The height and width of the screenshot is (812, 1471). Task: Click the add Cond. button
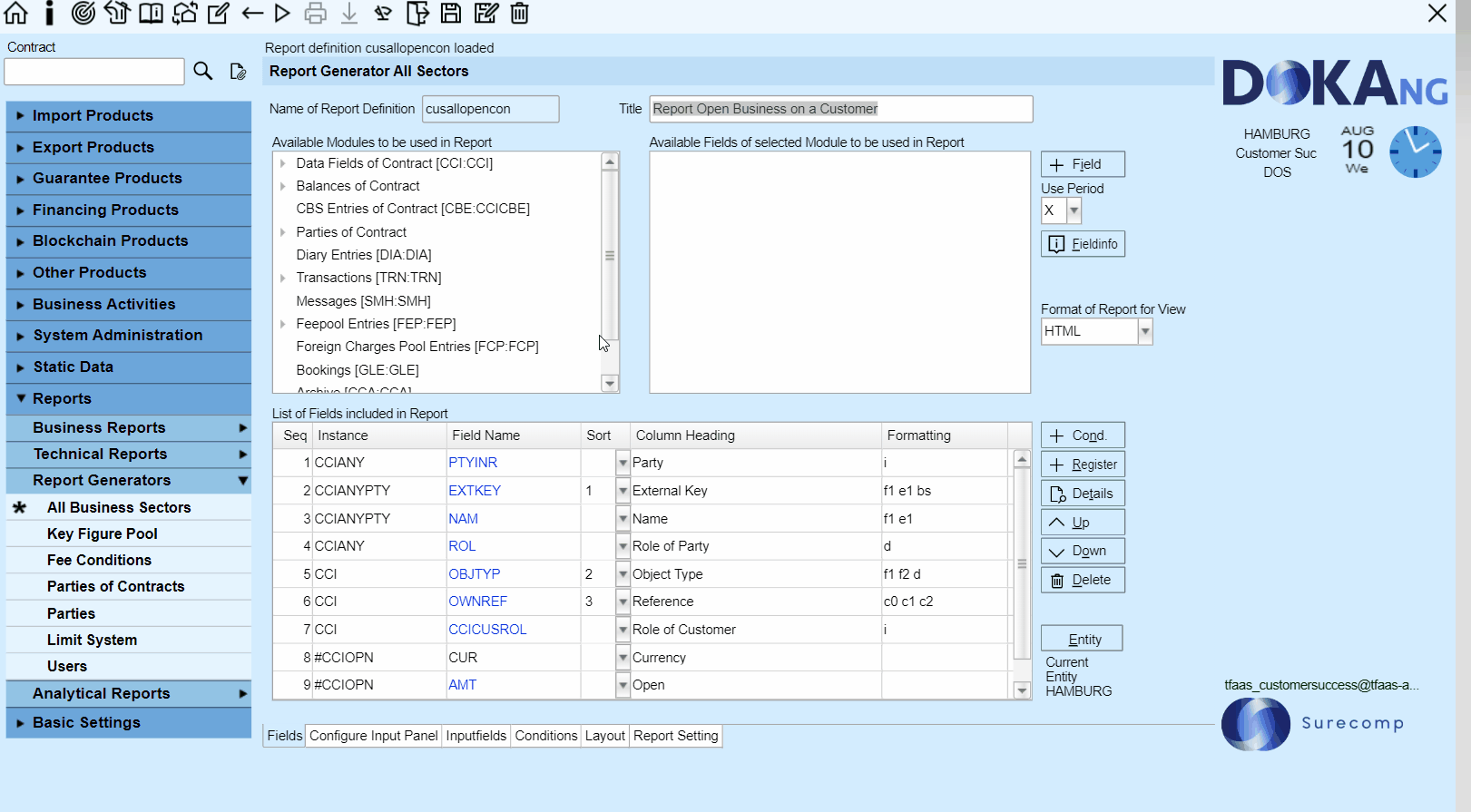[1083, 435]
